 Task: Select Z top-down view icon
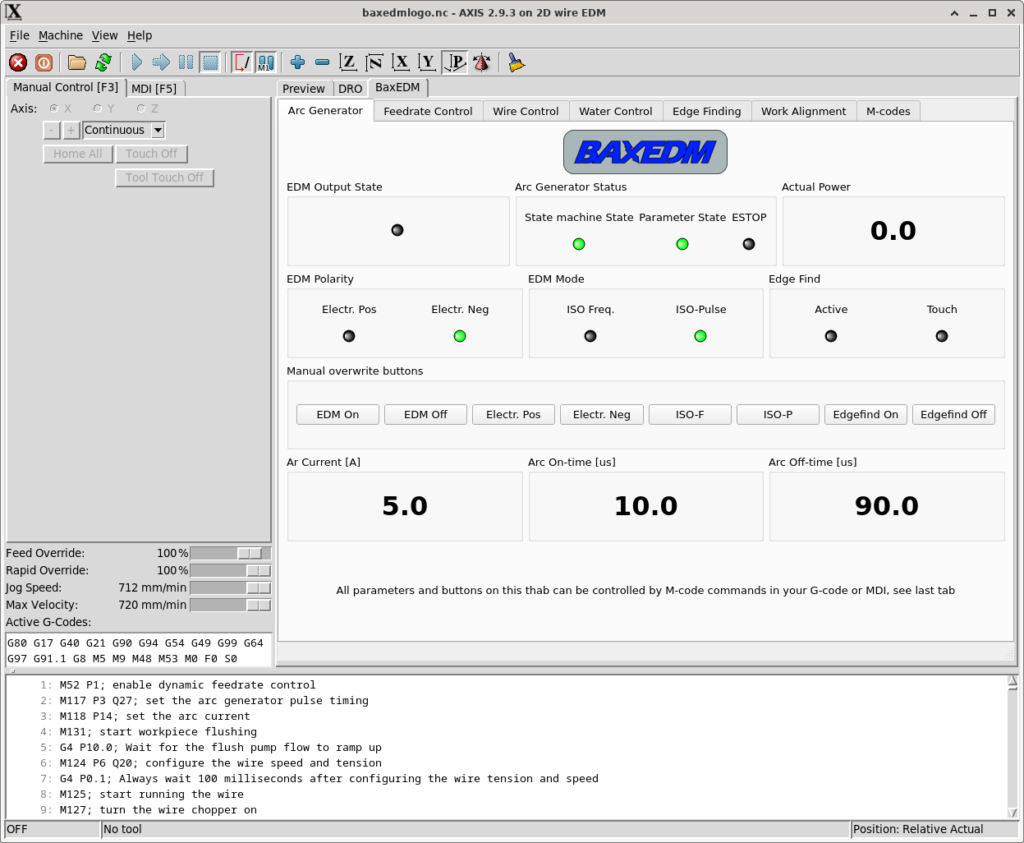click(348, 63)
